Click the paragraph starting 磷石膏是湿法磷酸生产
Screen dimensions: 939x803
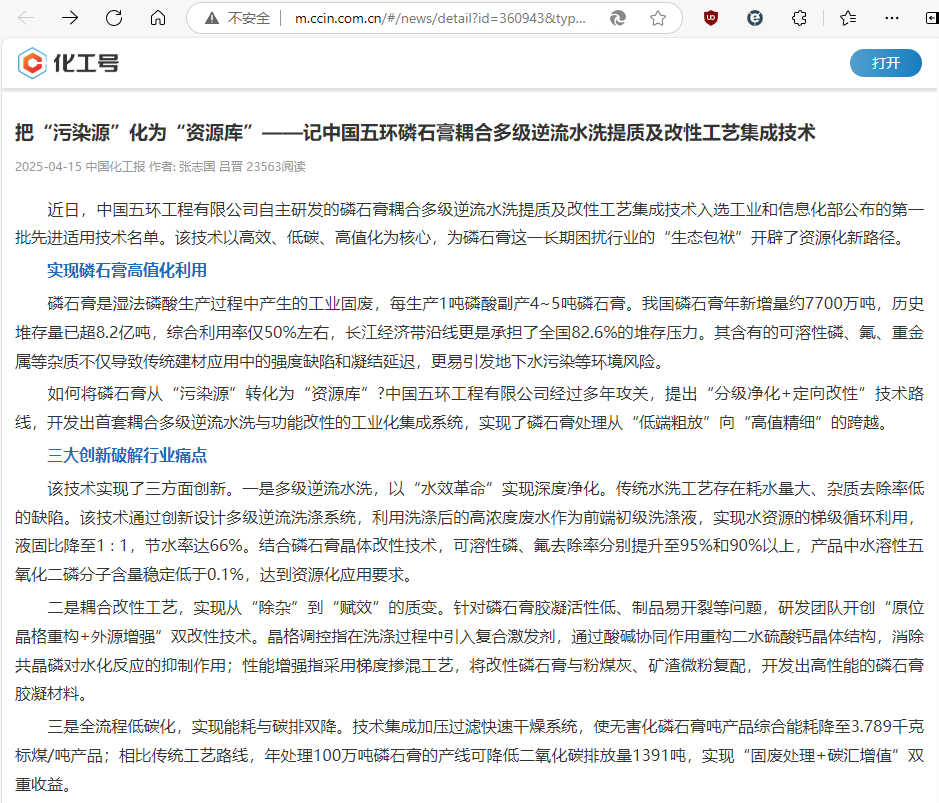[470, 332]
